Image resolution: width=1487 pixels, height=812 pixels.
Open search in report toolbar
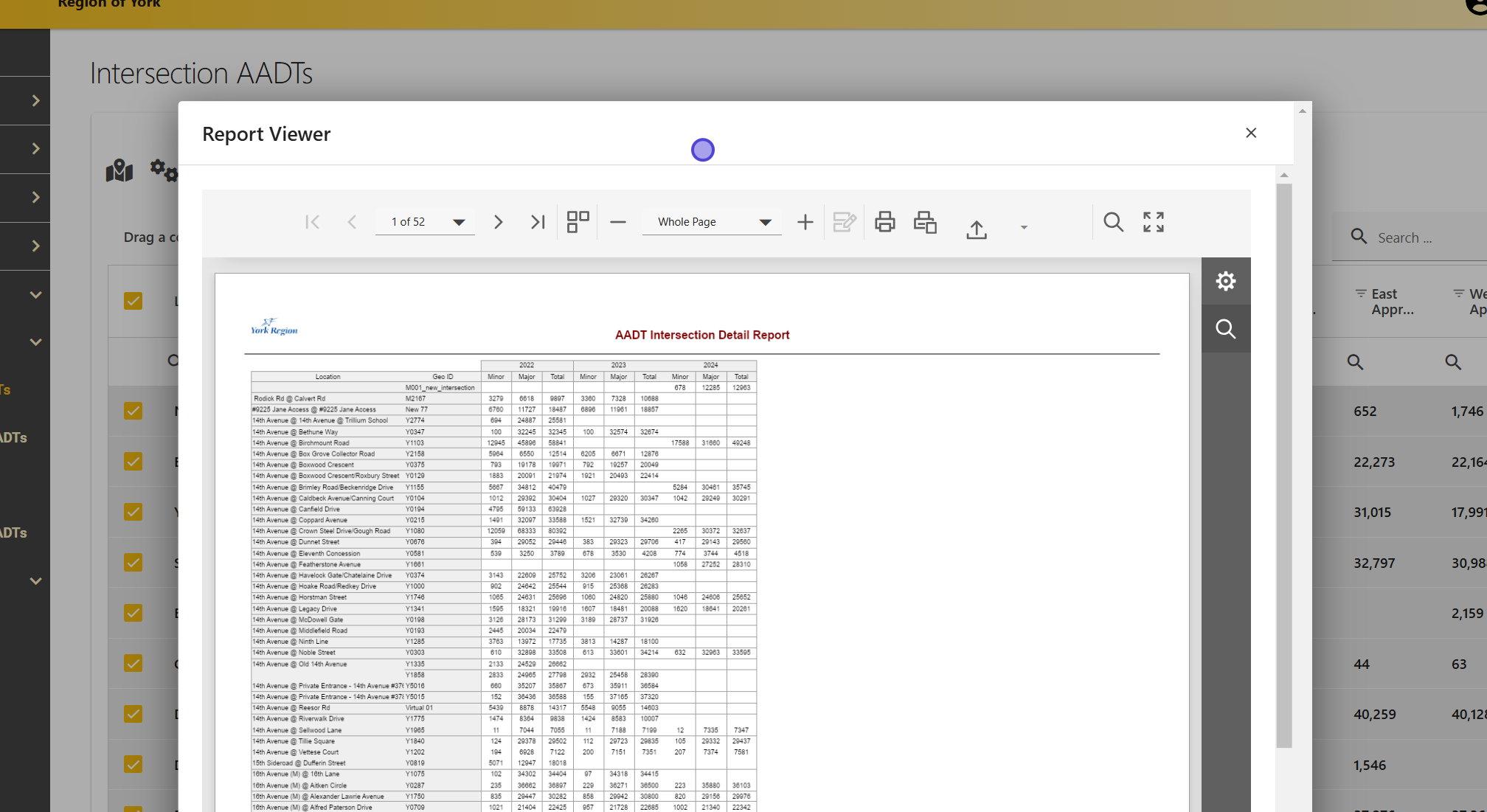coord(1113,222)
